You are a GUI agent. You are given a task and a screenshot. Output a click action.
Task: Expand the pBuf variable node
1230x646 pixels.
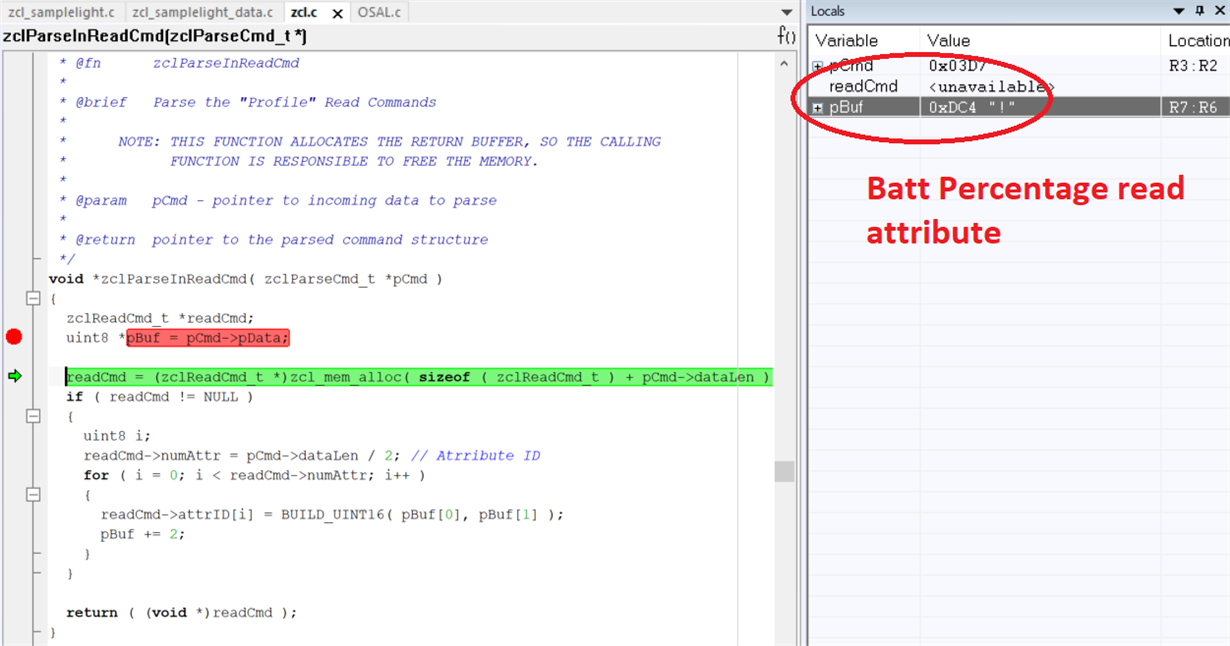click(x=818, y=107)
